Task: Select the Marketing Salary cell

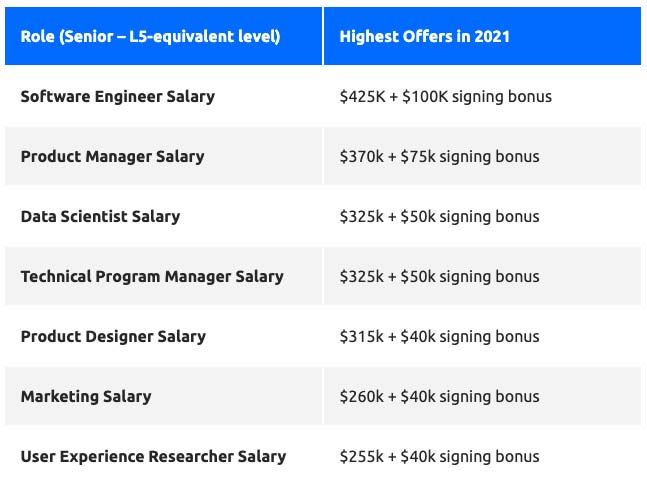Action: [86, 397]
